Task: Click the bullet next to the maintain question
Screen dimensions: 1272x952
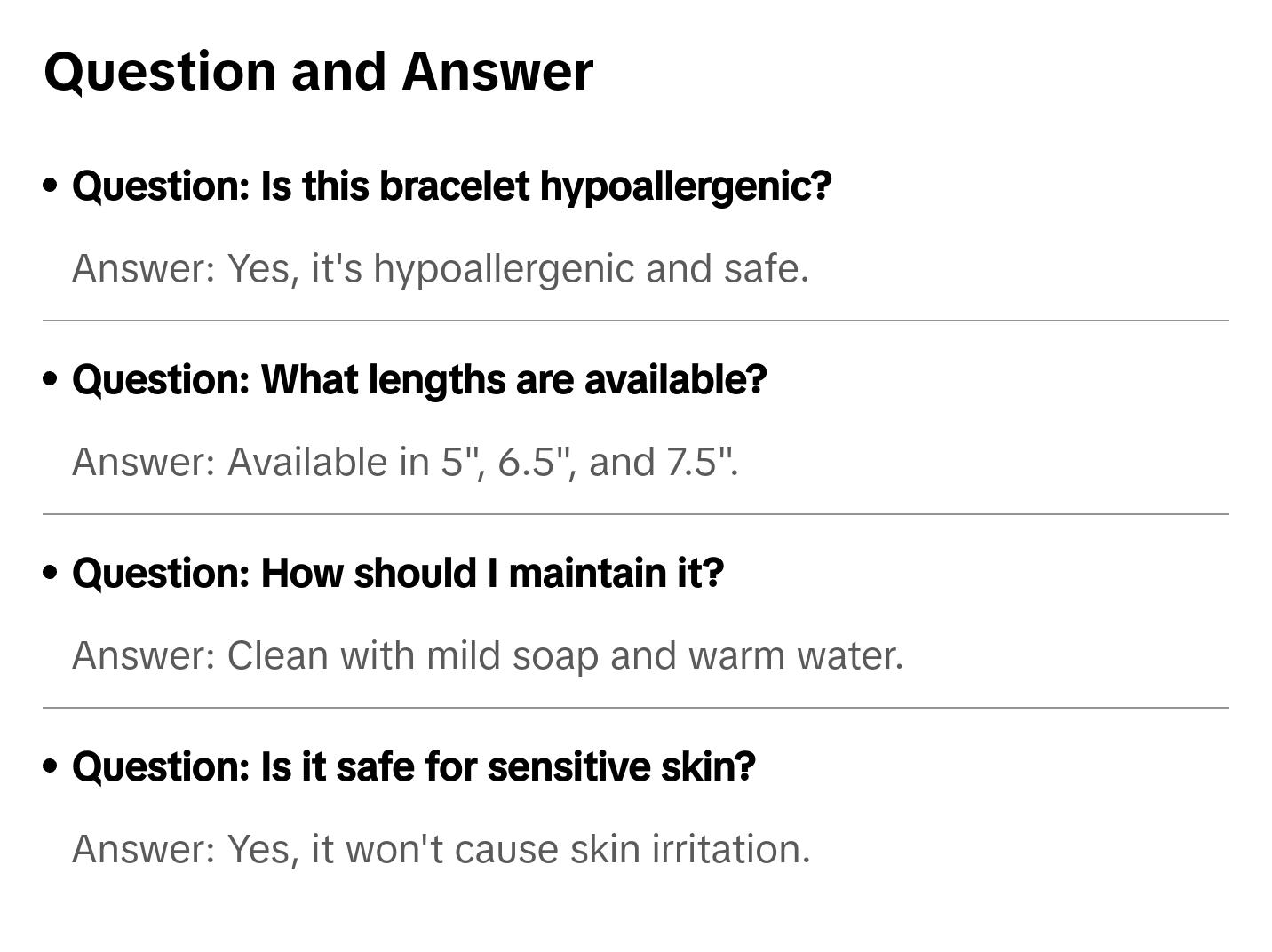Action: click(51, 573)
